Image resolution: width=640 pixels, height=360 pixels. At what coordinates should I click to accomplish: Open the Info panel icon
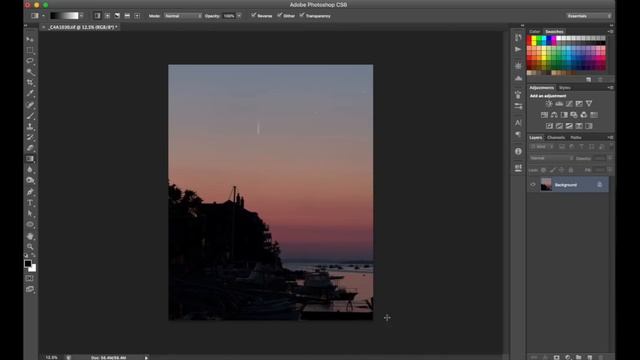tap(518, 151)
